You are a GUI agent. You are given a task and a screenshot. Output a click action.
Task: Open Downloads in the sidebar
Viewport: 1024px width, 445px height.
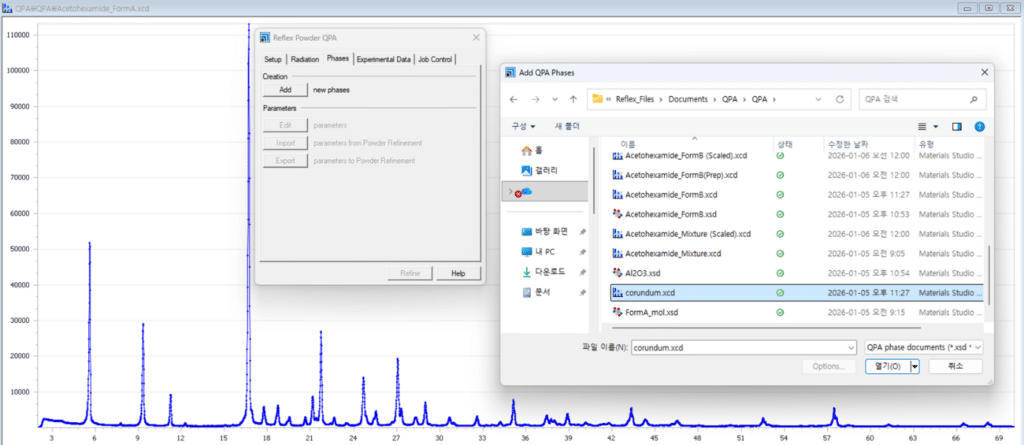point(543,272)
